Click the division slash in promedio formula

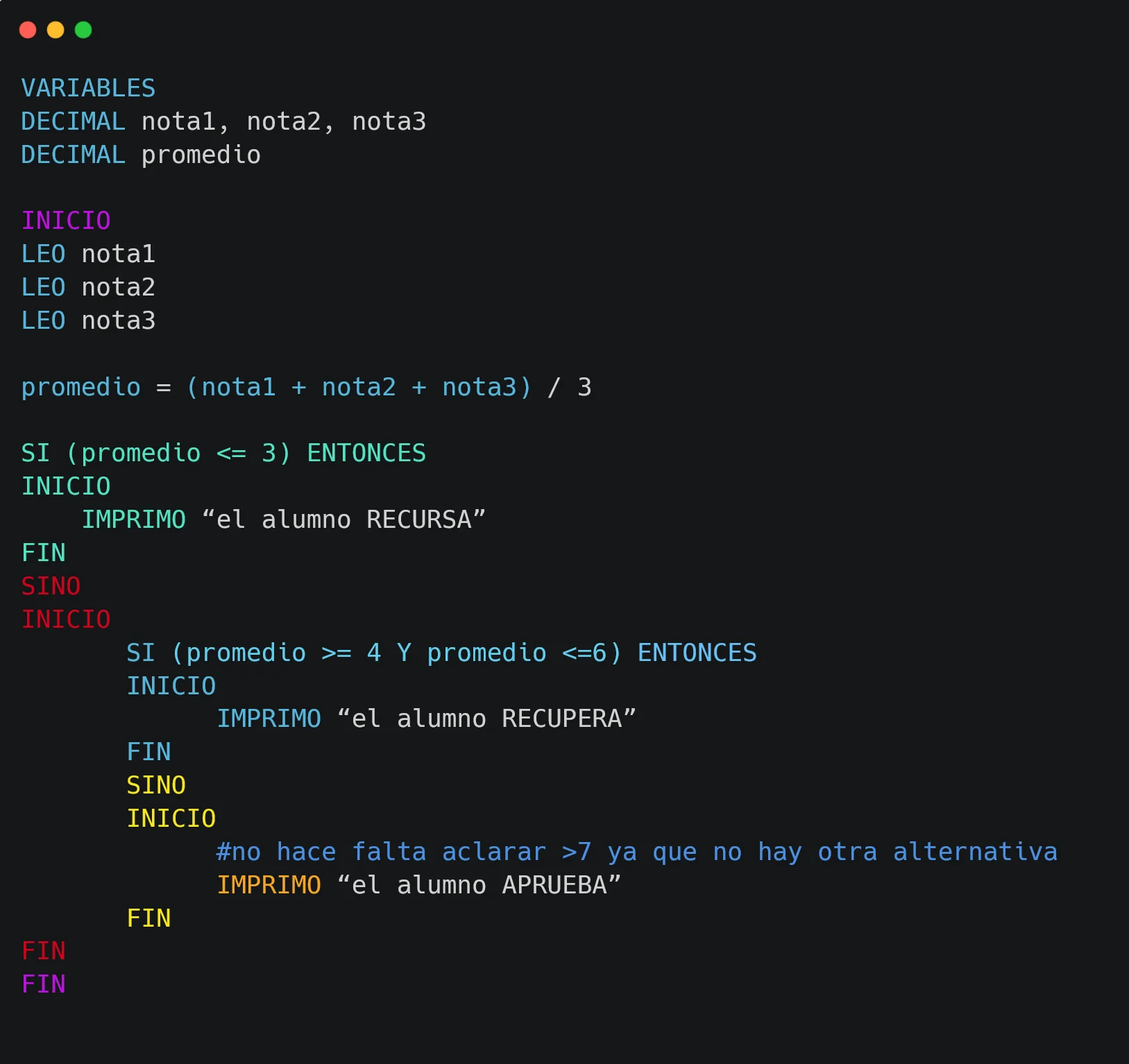[x=553, y=387]
